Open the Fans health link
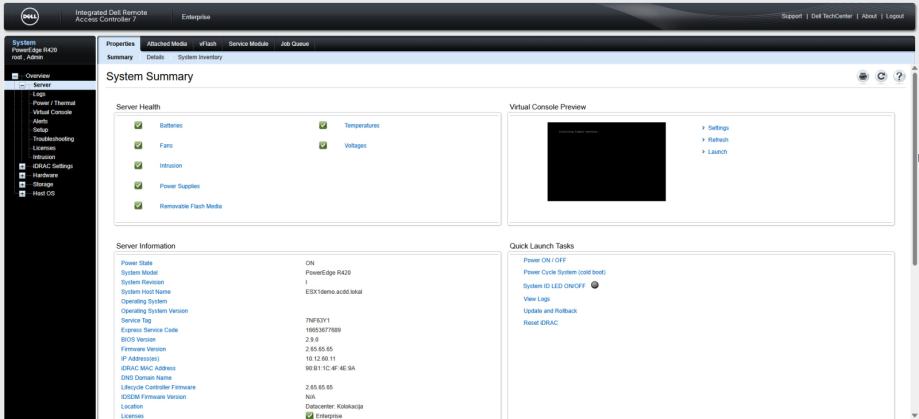Viewport: 919px width, 419px height. 166,145
